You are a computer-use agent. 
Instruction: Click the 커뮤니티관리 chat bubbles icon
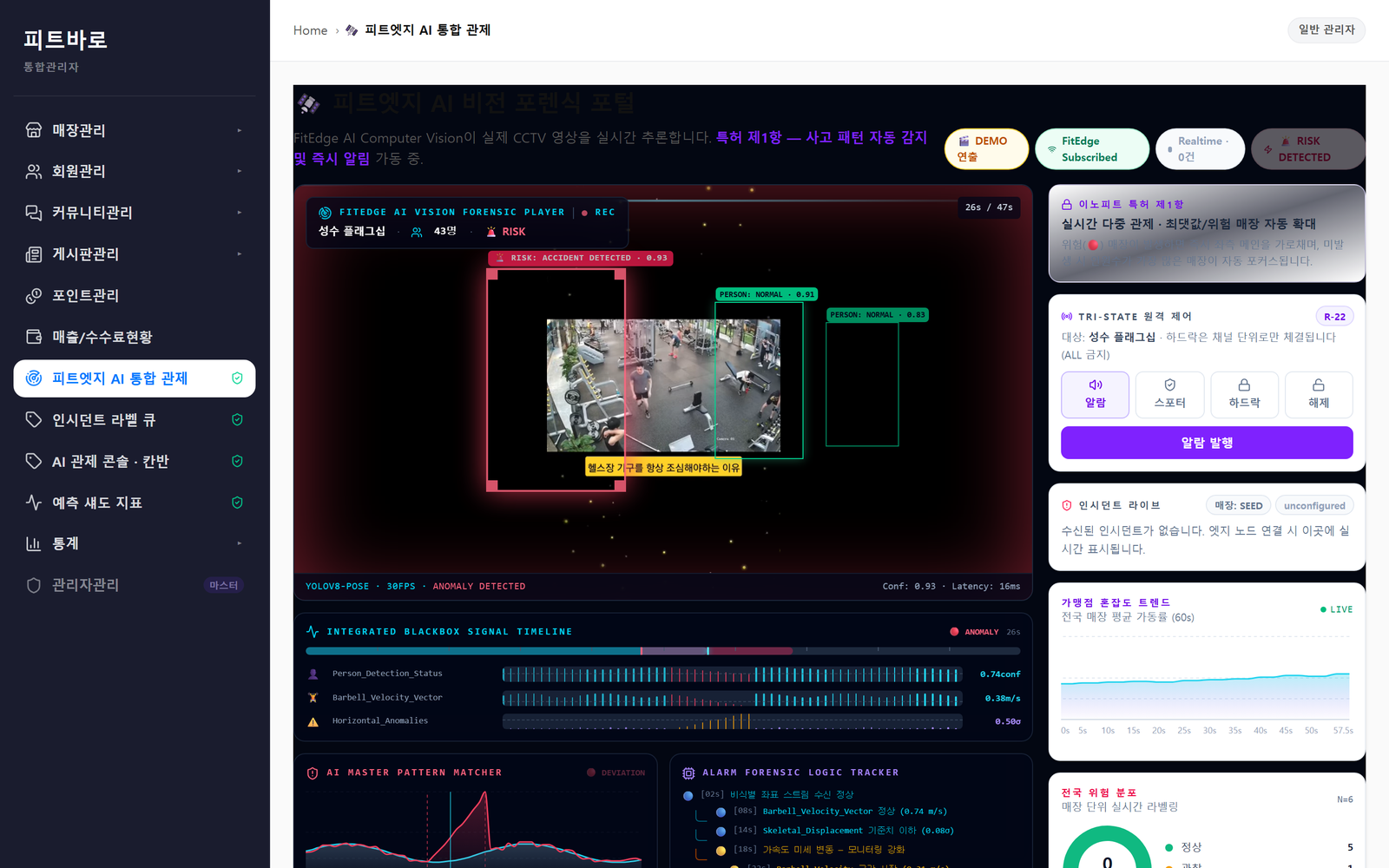click(x=34, y=213)
